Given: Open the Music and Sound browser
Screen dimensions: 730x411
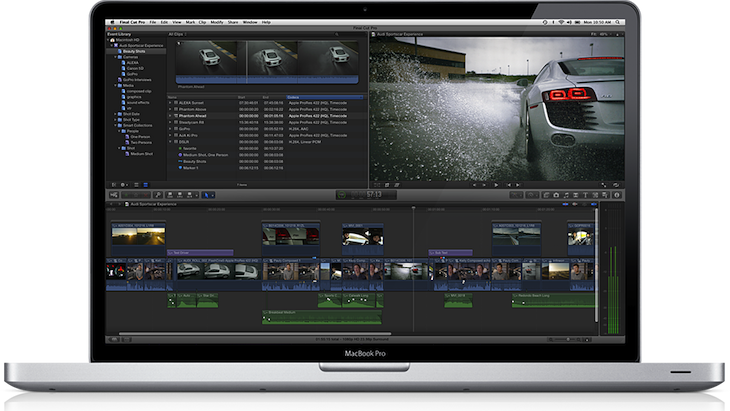Looking at the screenshot, I should [566, 195].
